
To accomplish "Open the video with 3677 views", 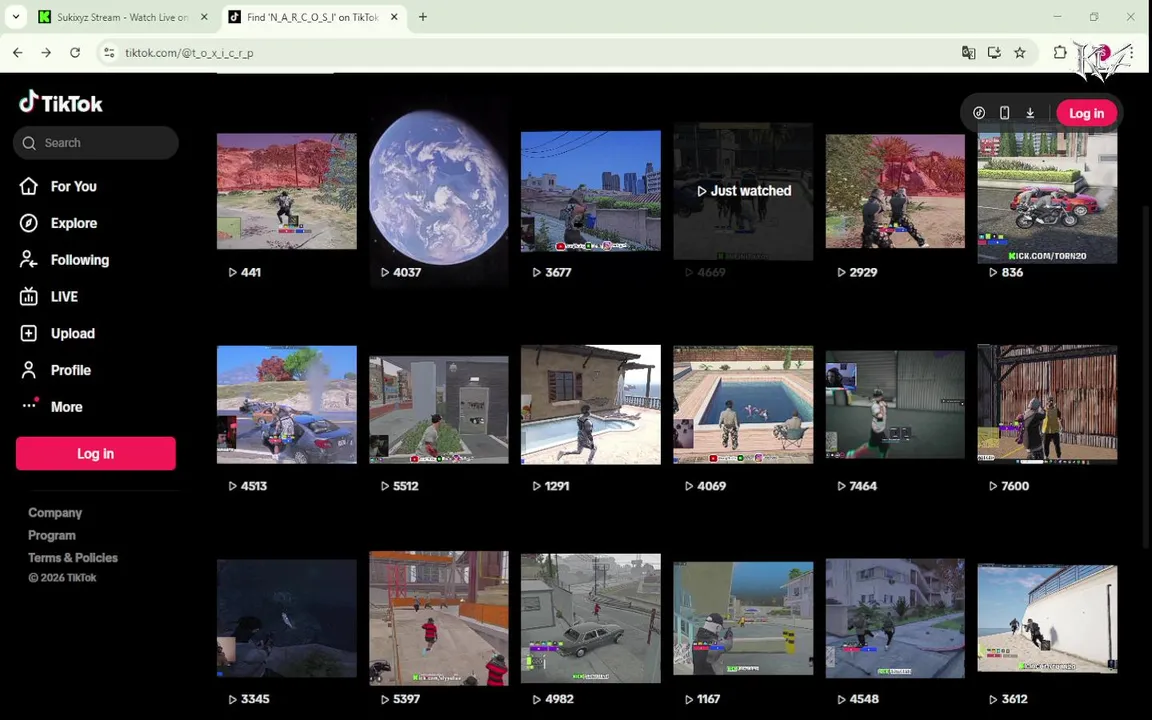I will (591, 191).
